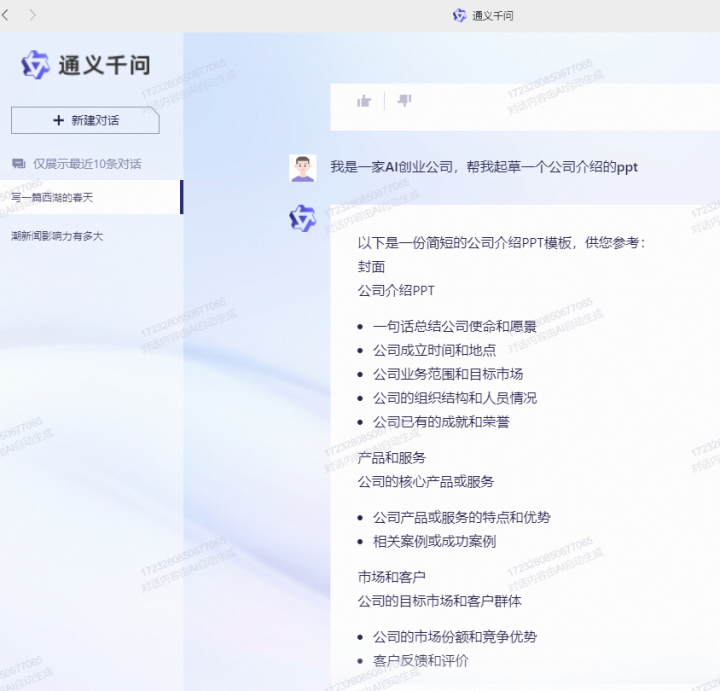Viewport: 720px width, 691px height.
Task: Click the 通义千问 logo in the sidebar
Action: 85,65
